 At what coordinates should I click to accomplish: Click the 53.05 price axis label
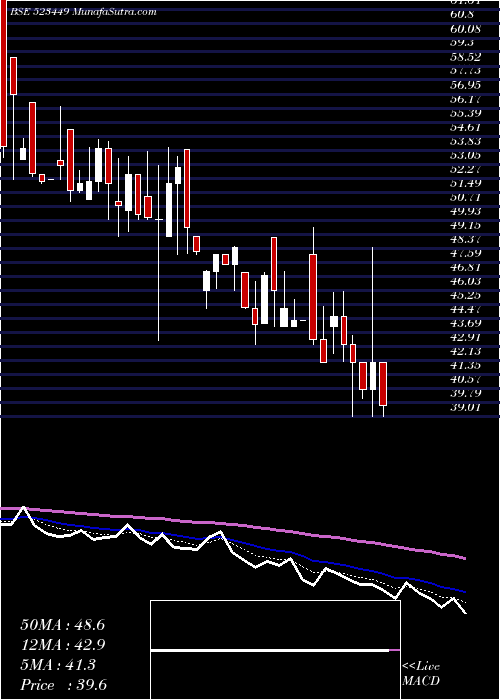(x=466, y=155)
